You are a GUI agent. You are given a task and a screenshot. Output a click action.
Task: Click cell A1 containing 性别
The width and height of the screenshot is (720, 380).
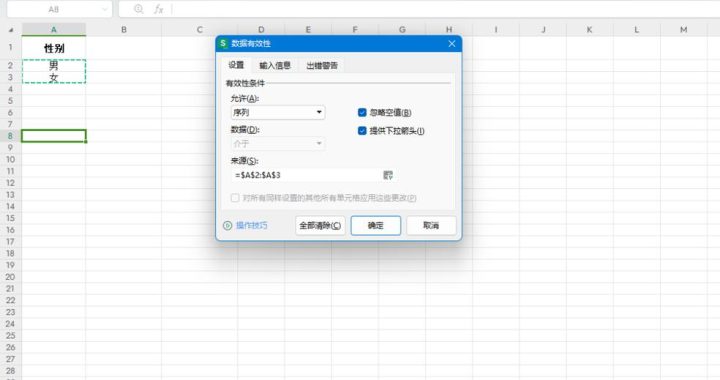54,48
